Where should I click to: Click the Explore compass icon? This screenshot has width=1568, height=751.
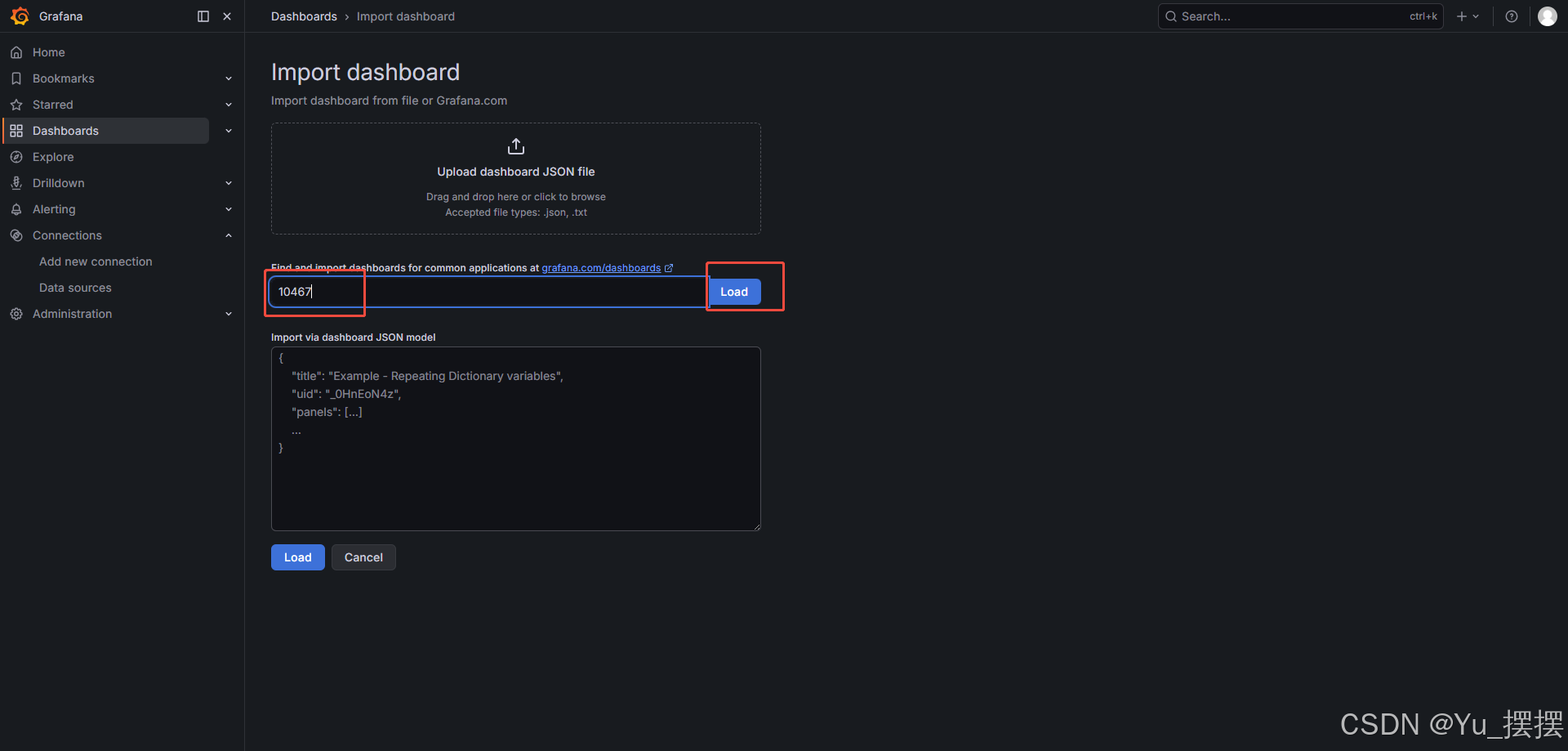tap(16, 157)
